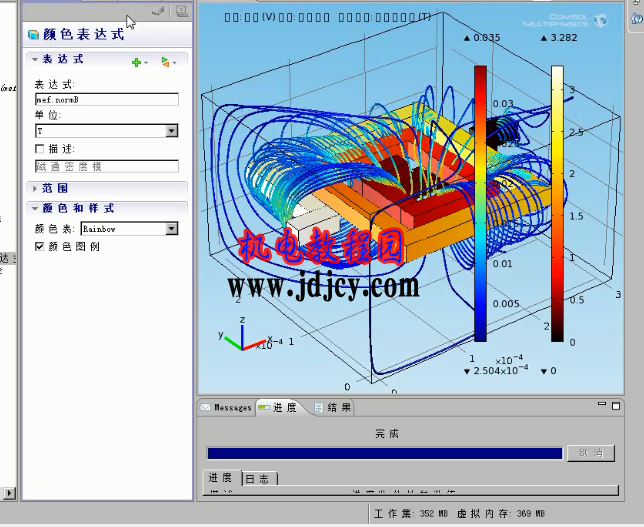Screen dimensions: 644x527
Task: Open the 日志 sub-tab
Action: pyautogui.click(x=260, y=479)
